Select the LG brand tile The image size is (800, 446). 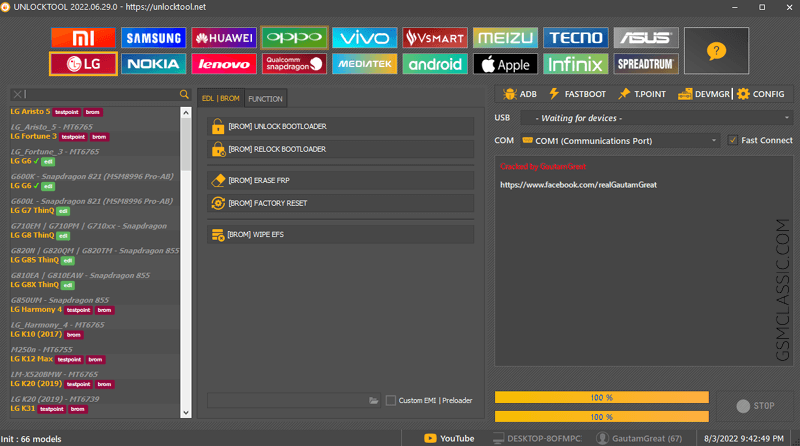pos(83,64)
